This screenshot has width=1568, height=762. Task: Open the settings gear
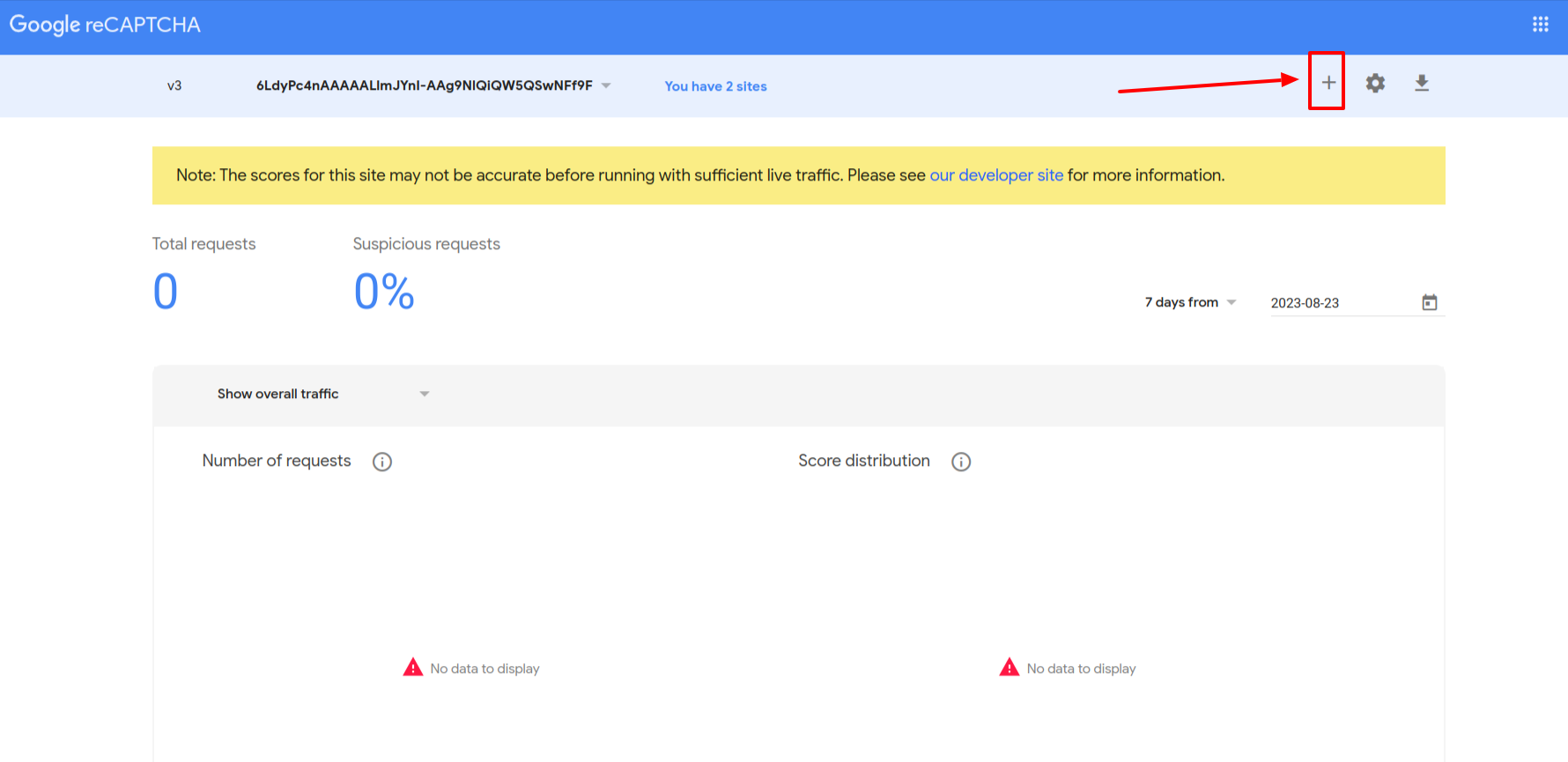(1375, 83)
